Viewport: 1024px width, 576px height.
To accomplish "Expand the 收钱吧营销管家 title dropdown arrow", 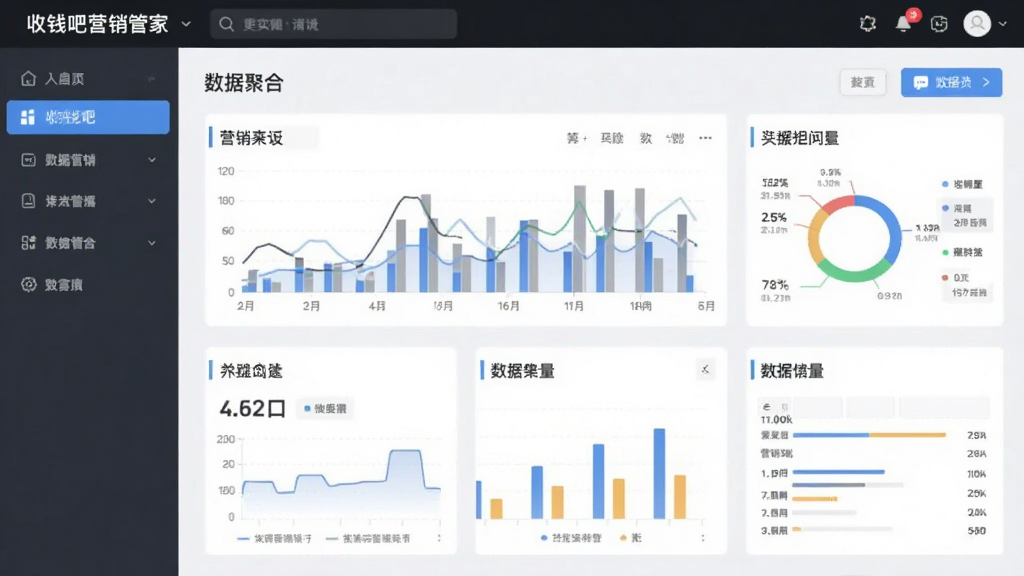I will 186,24.
